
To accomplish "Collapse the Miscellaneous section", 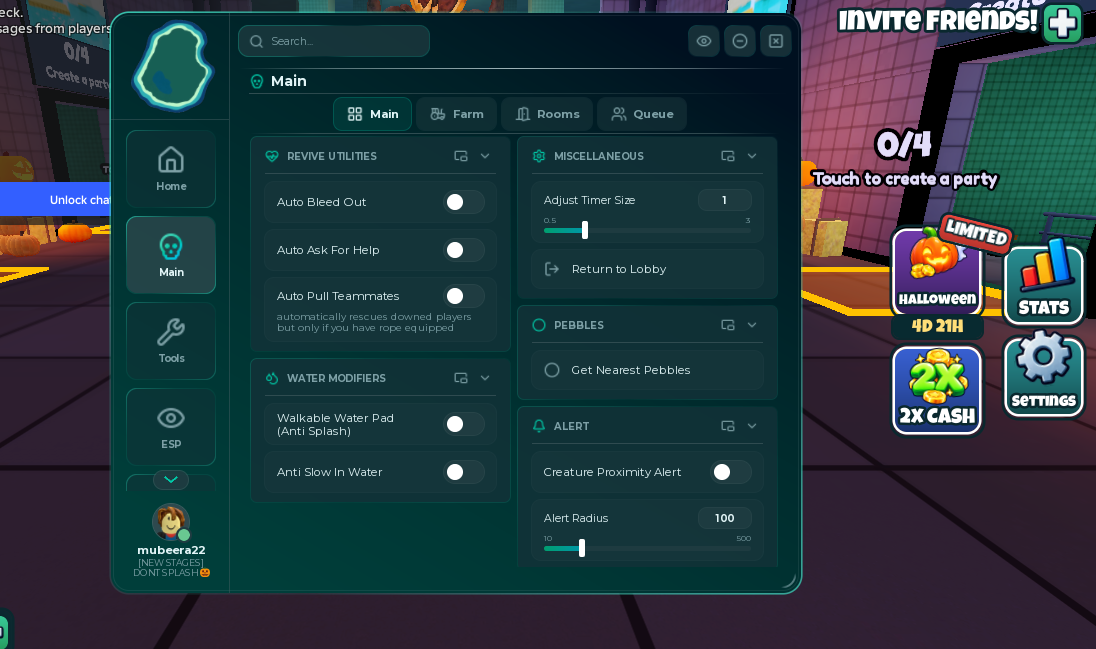I will [x=752, y=156].
